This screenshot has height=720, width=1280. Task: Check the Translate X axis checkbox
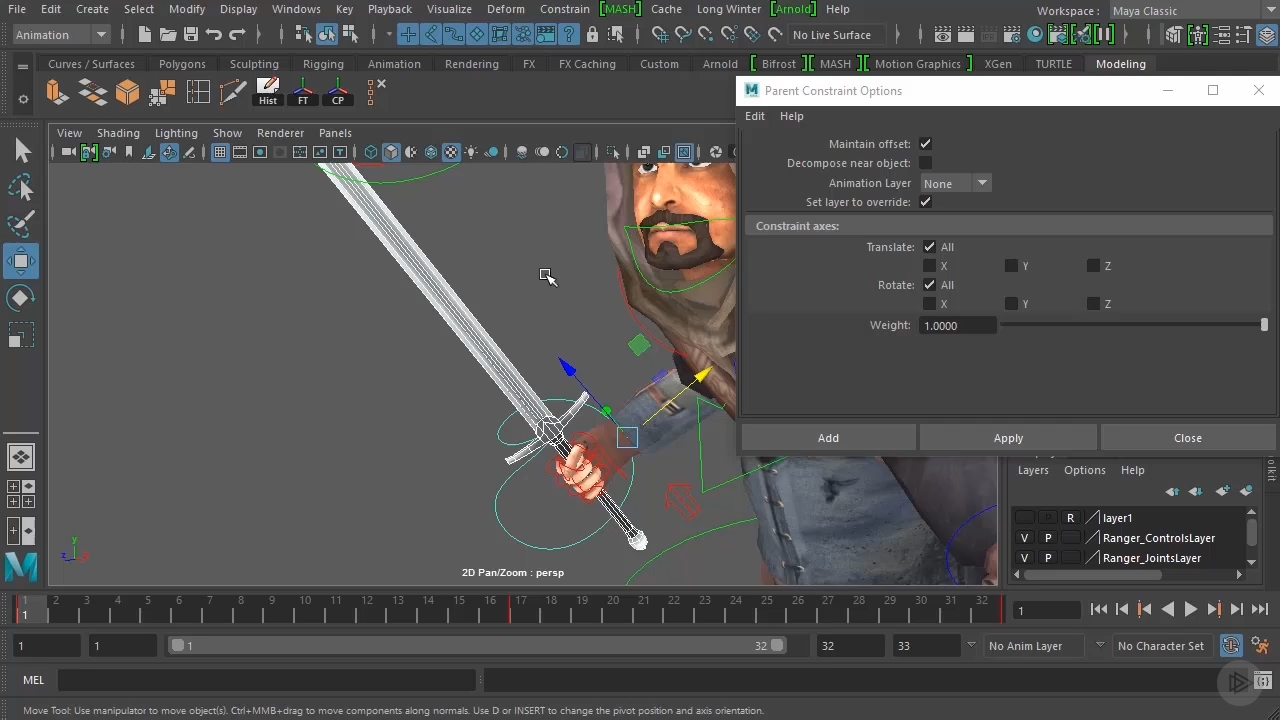tap(929, 266)
